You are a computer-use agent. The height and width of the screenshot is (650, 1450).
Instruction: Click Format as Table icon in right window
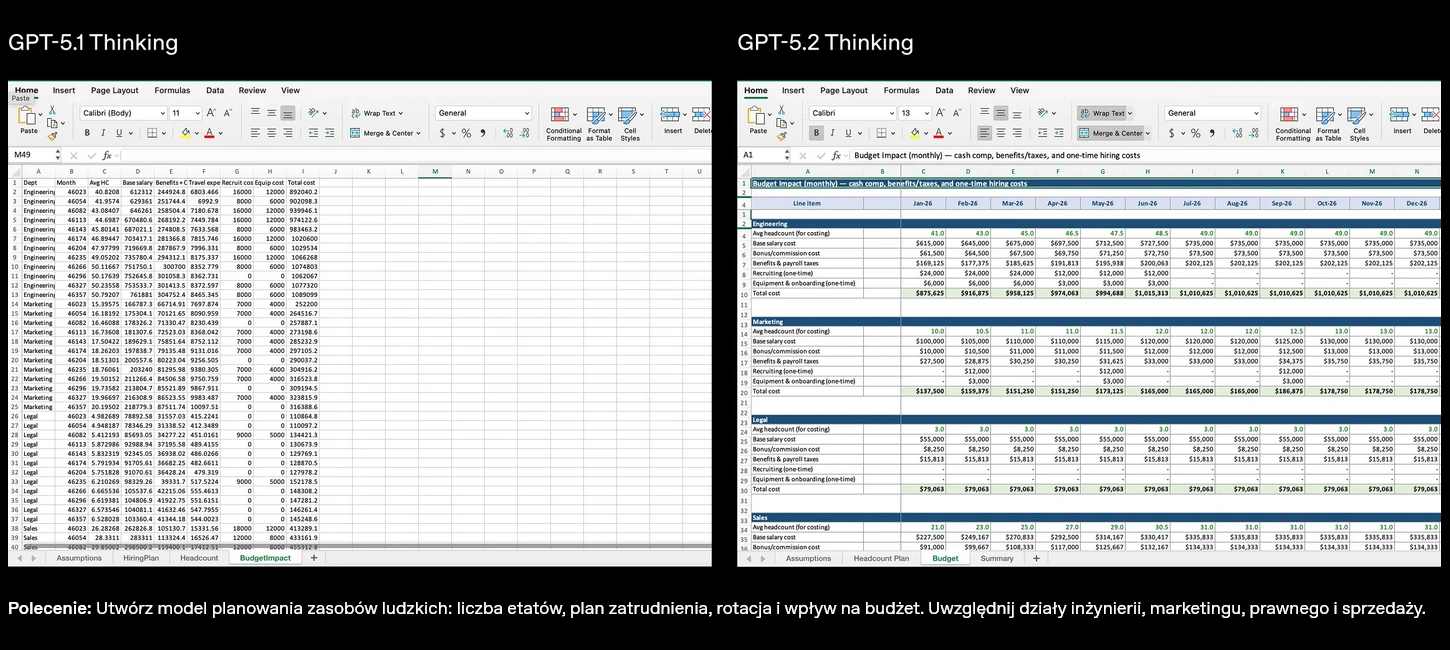tap(1326, 116)
